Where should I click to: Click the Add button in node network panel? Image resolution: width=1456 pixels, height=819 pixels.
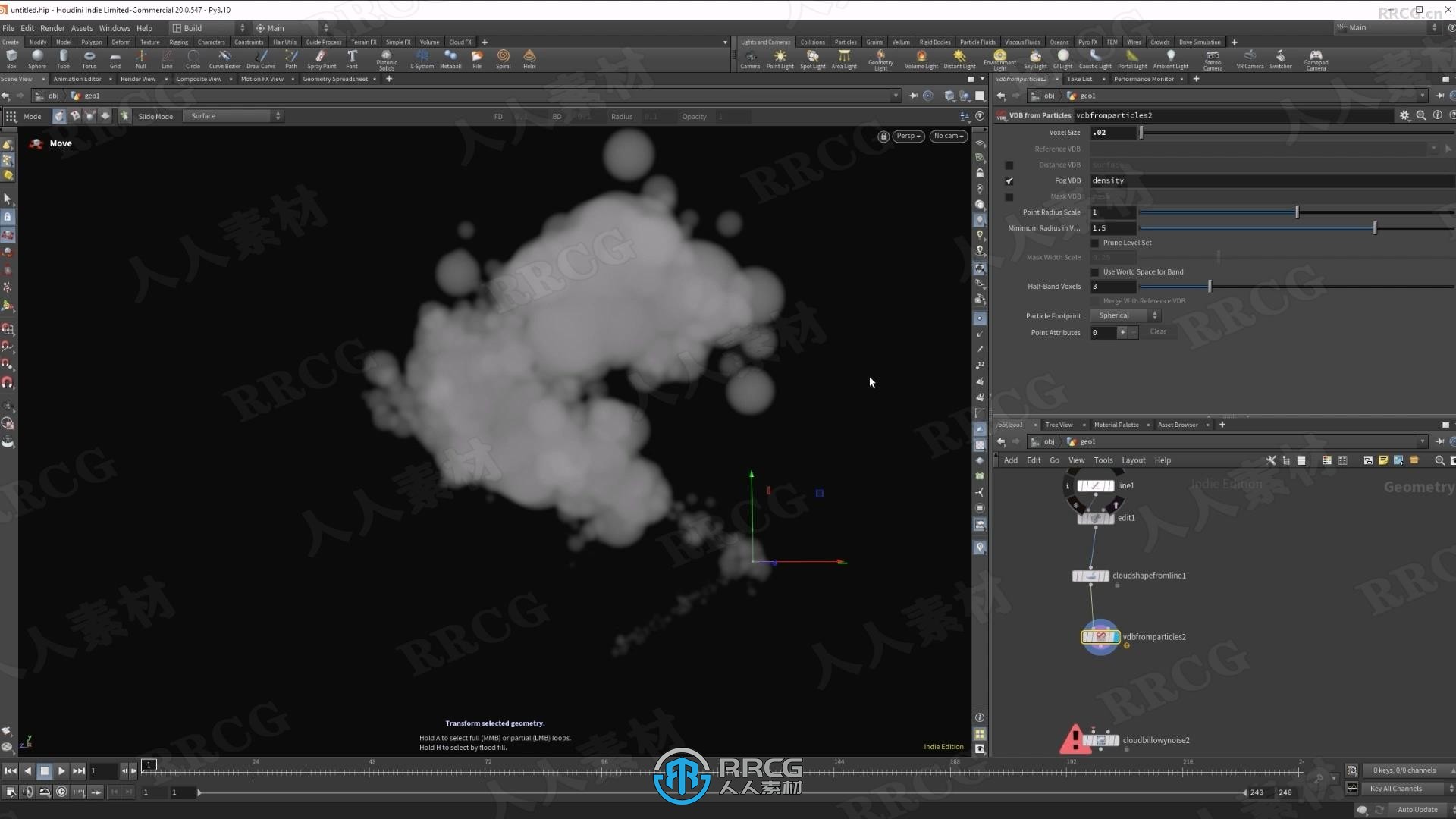point(1010,460)
